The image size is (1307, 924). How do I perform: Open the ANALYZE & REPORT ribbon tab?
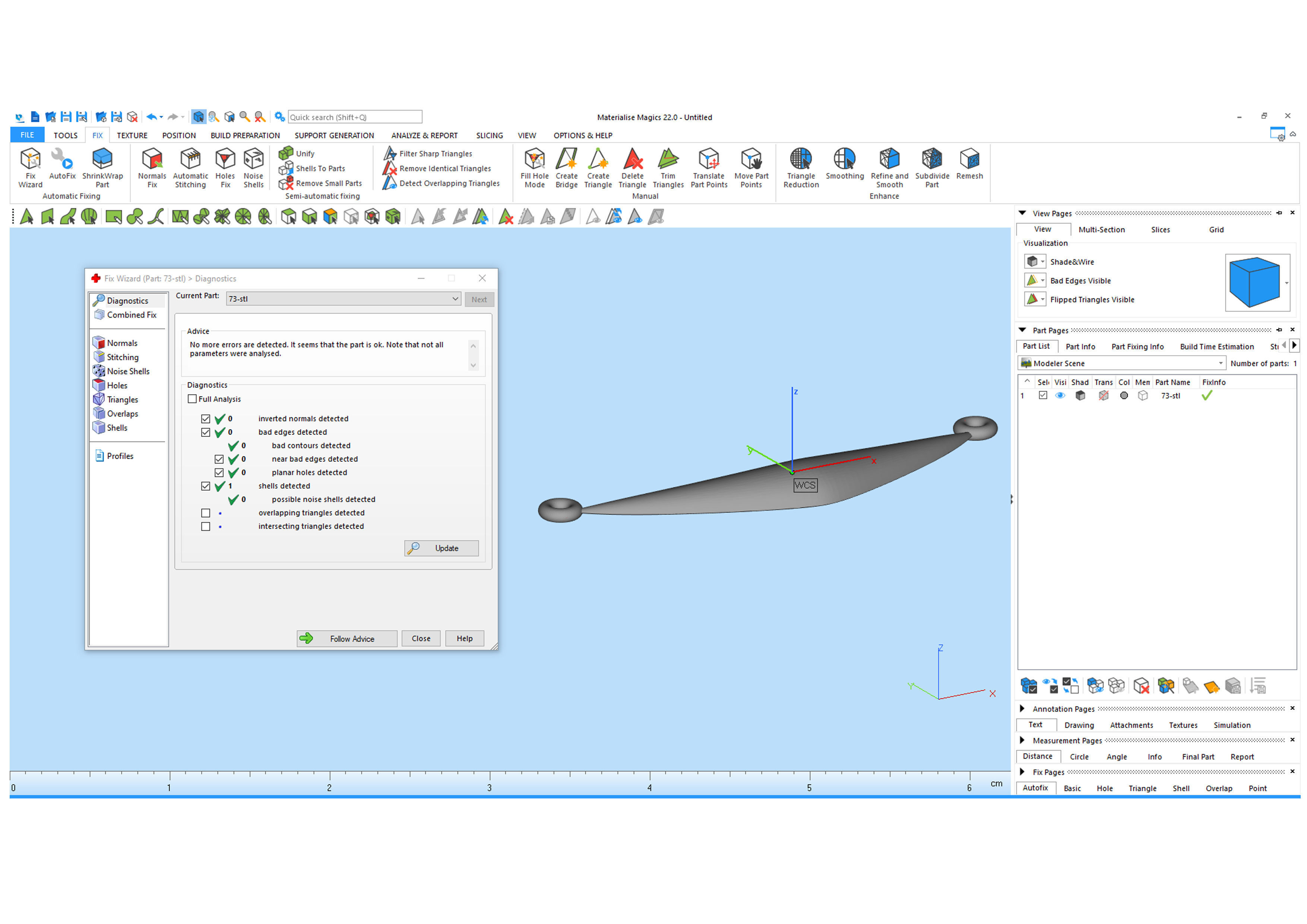424,136
